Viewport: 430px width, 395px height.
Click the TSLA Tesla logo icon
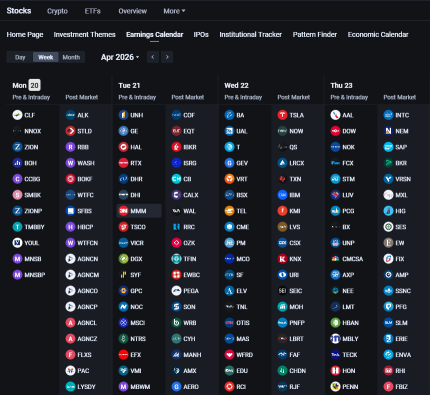[282, 115]
